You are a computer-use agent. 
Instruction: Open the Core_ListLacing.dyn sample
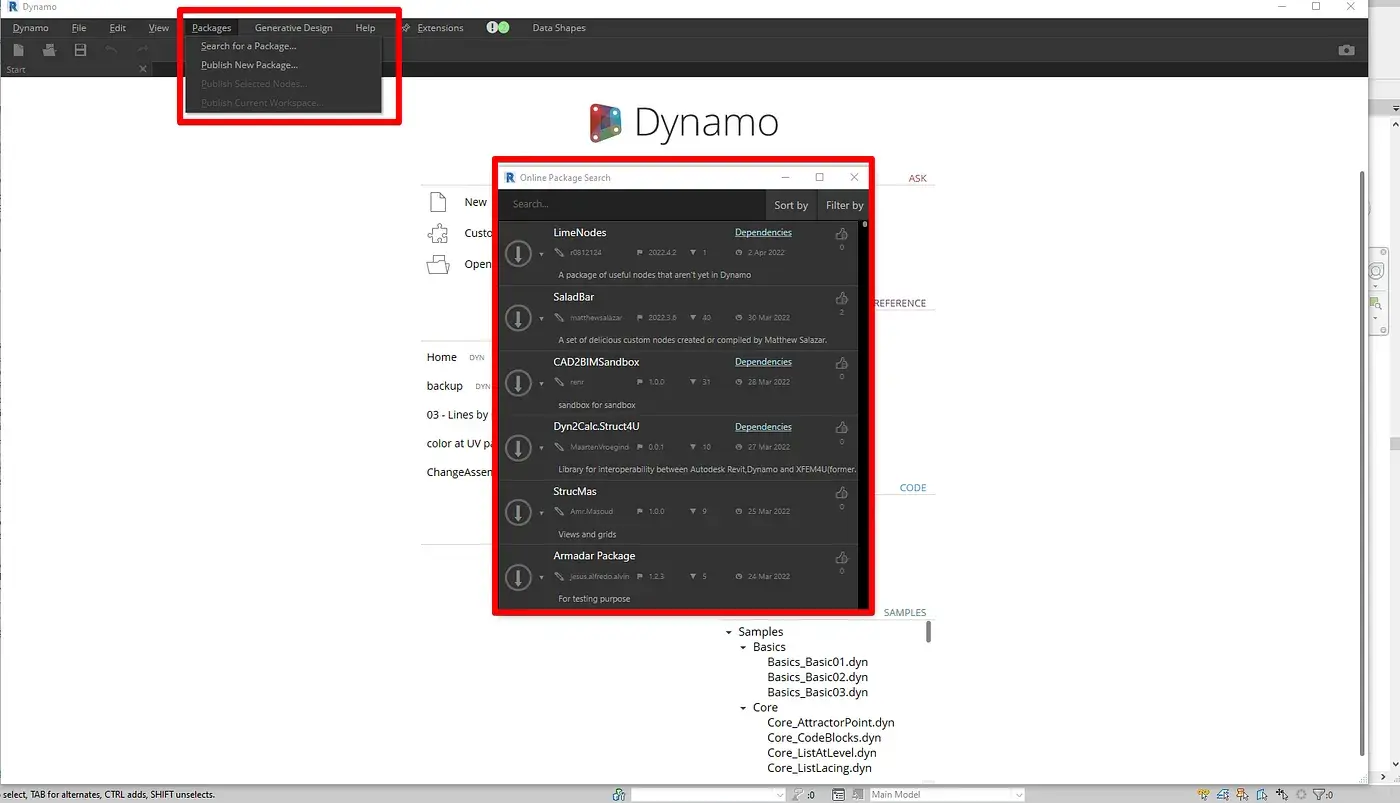point(819,768)
